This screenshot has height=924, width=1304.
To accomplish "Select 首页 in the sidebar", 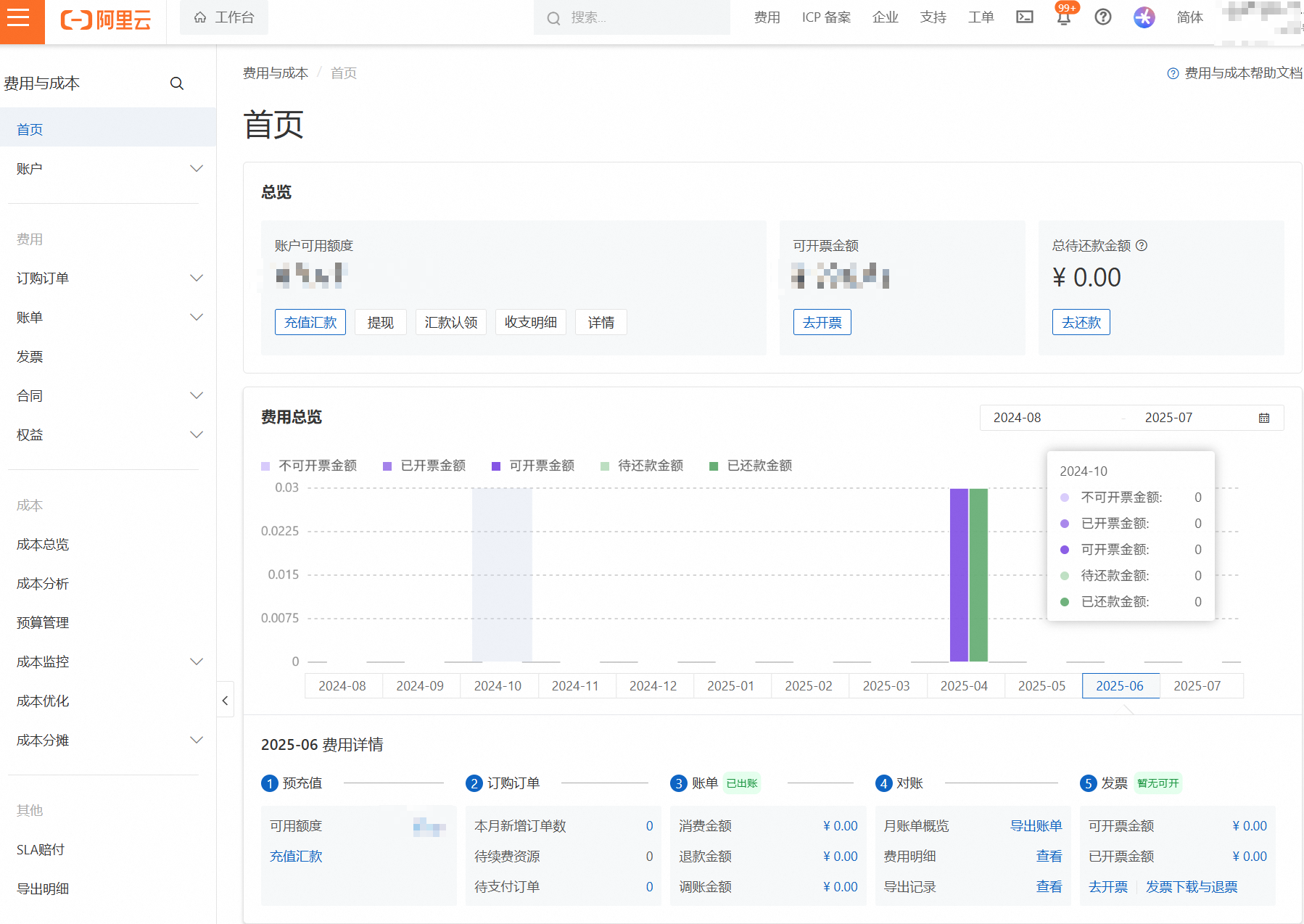I will 108,129.
